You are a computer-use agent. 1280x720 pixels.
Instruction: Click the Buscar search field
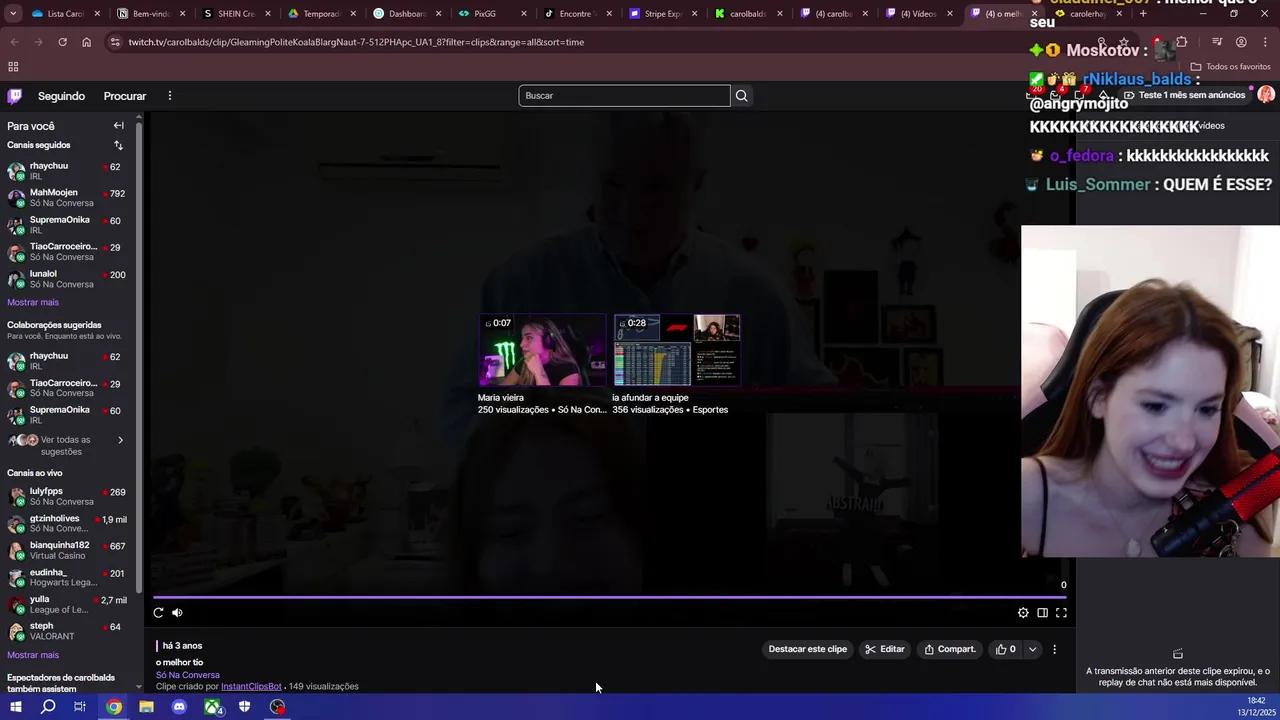click(x=624, y=96)
